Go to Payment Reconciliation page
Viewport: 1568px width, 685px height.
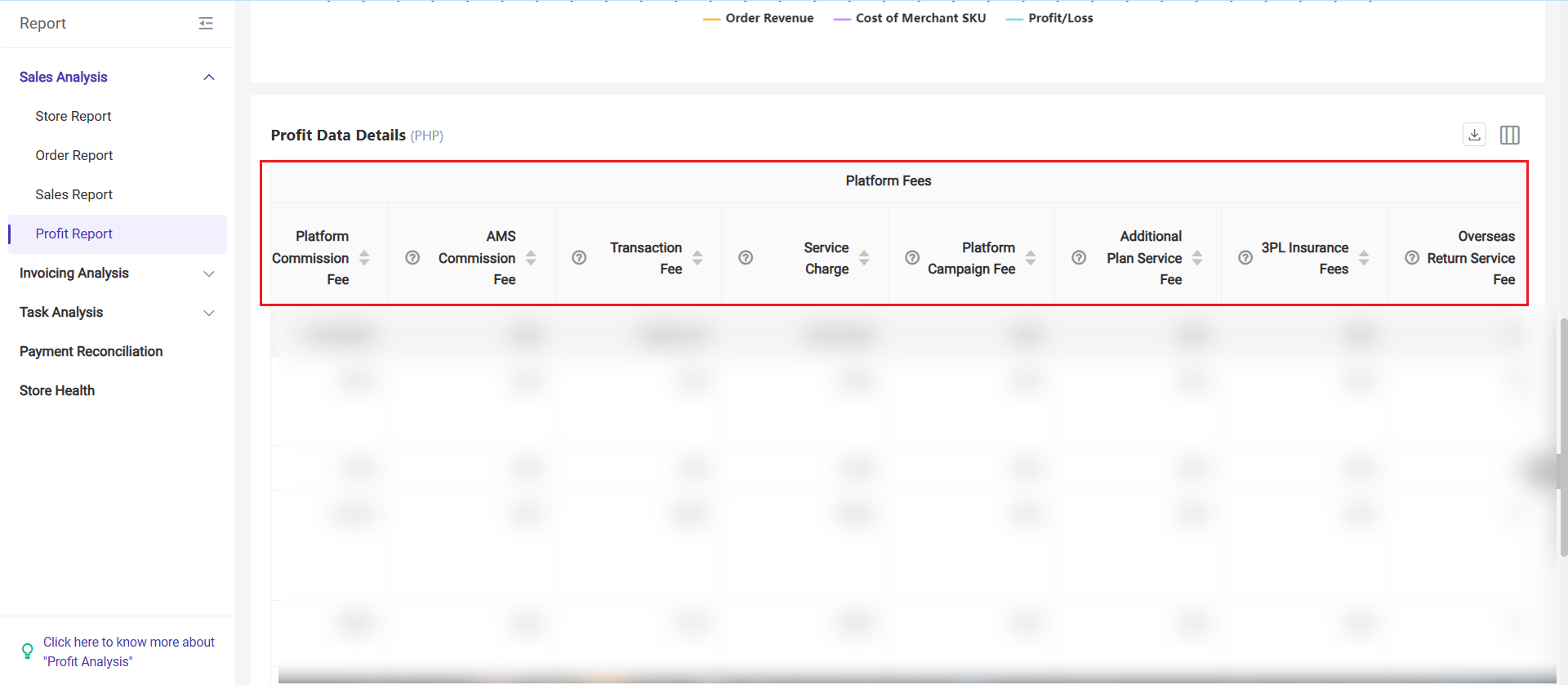pos(91,351)
